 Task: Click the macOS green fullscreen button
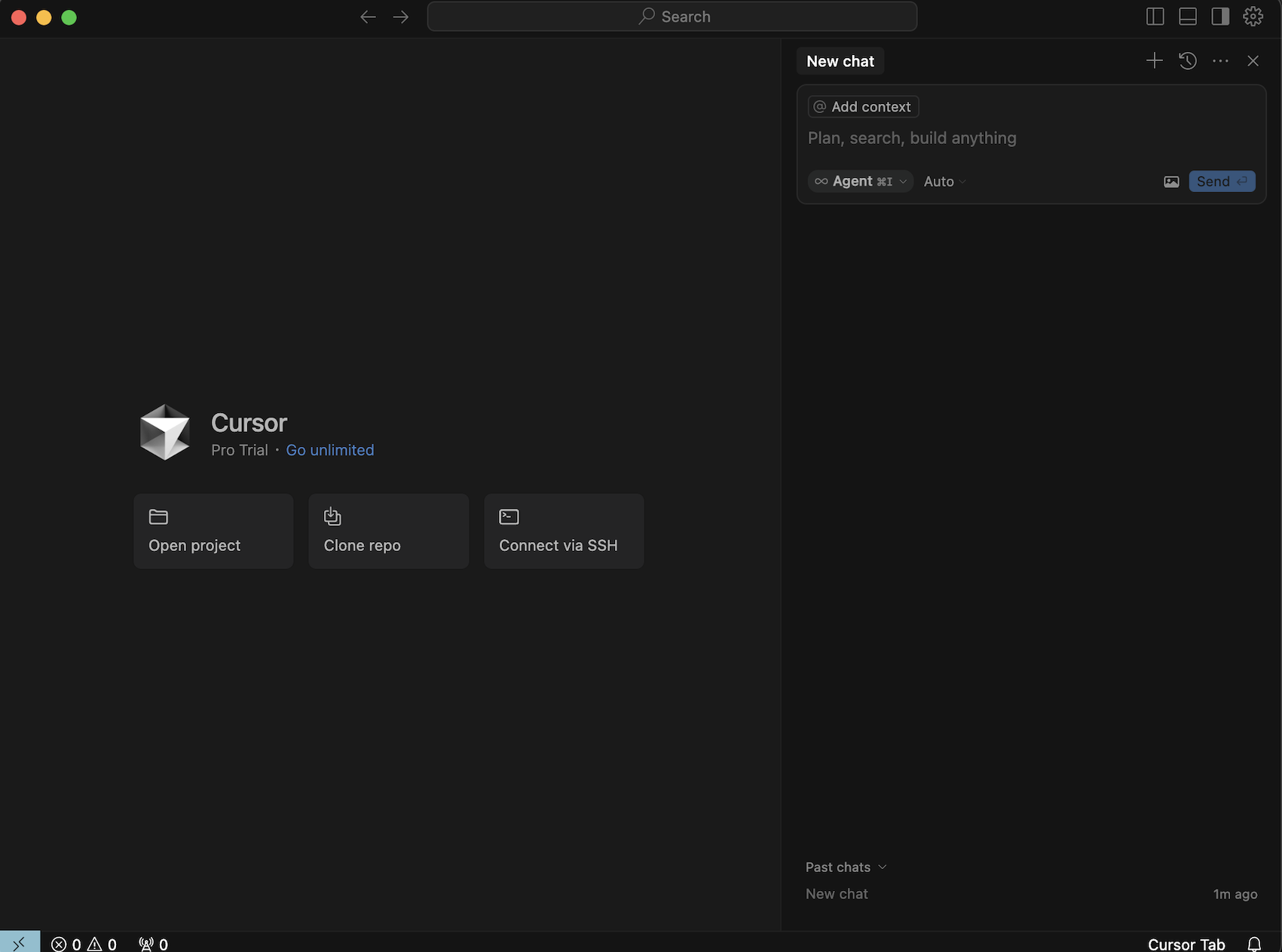[69, 17]
